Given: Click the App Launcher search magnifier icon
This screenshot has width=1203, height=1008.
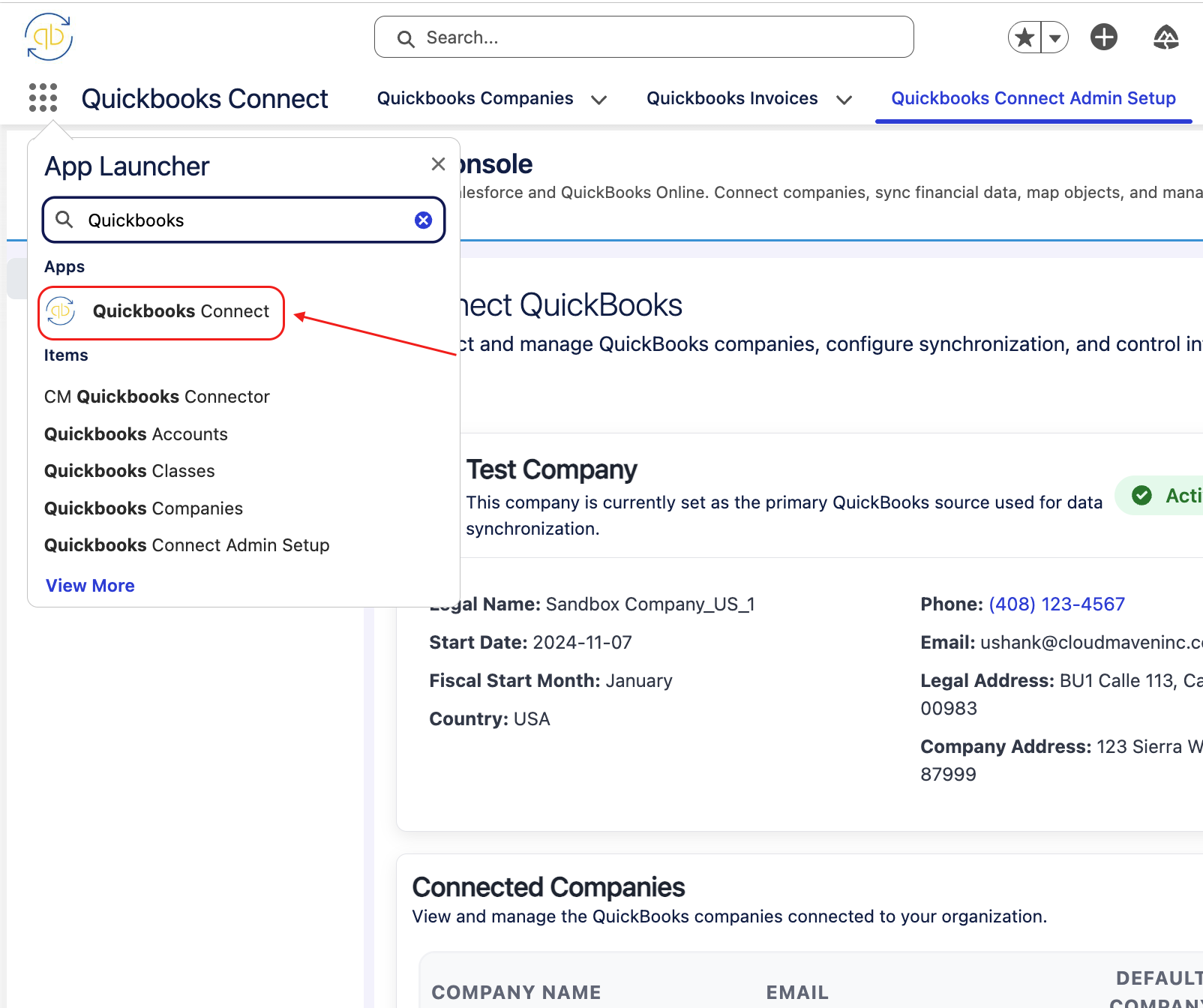Looking at the screenshot, I should tap(64, 219).
